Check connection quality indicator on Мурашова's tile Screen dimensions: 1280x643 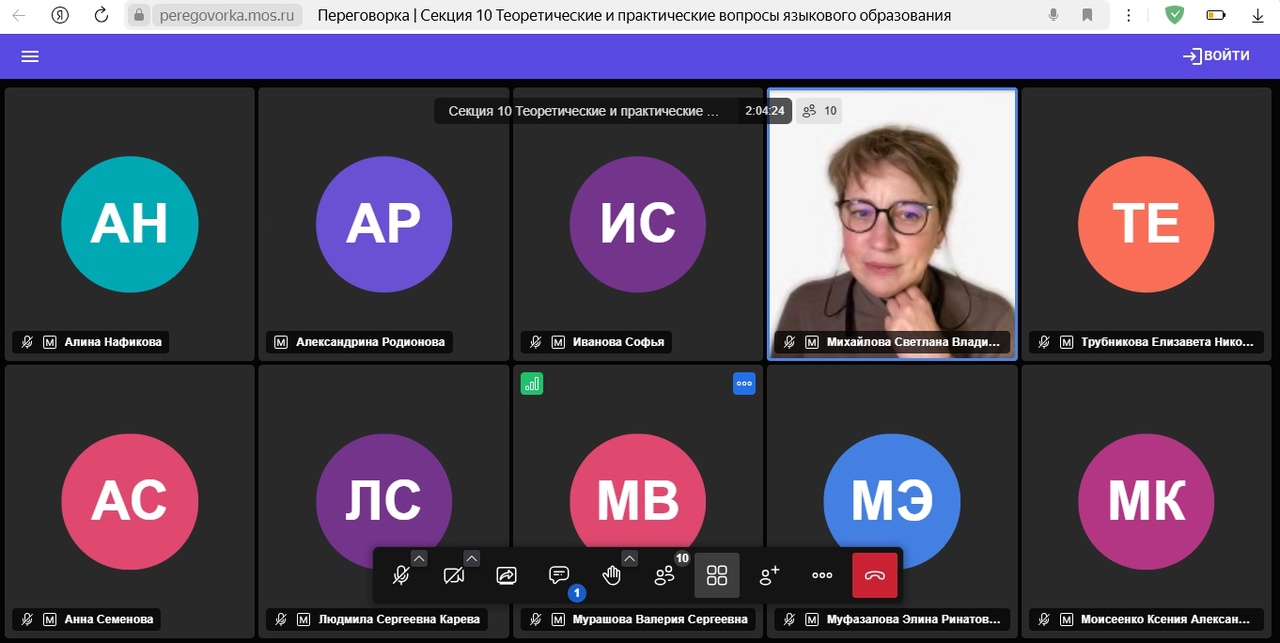pyautogui.click(x=532, y=383)
